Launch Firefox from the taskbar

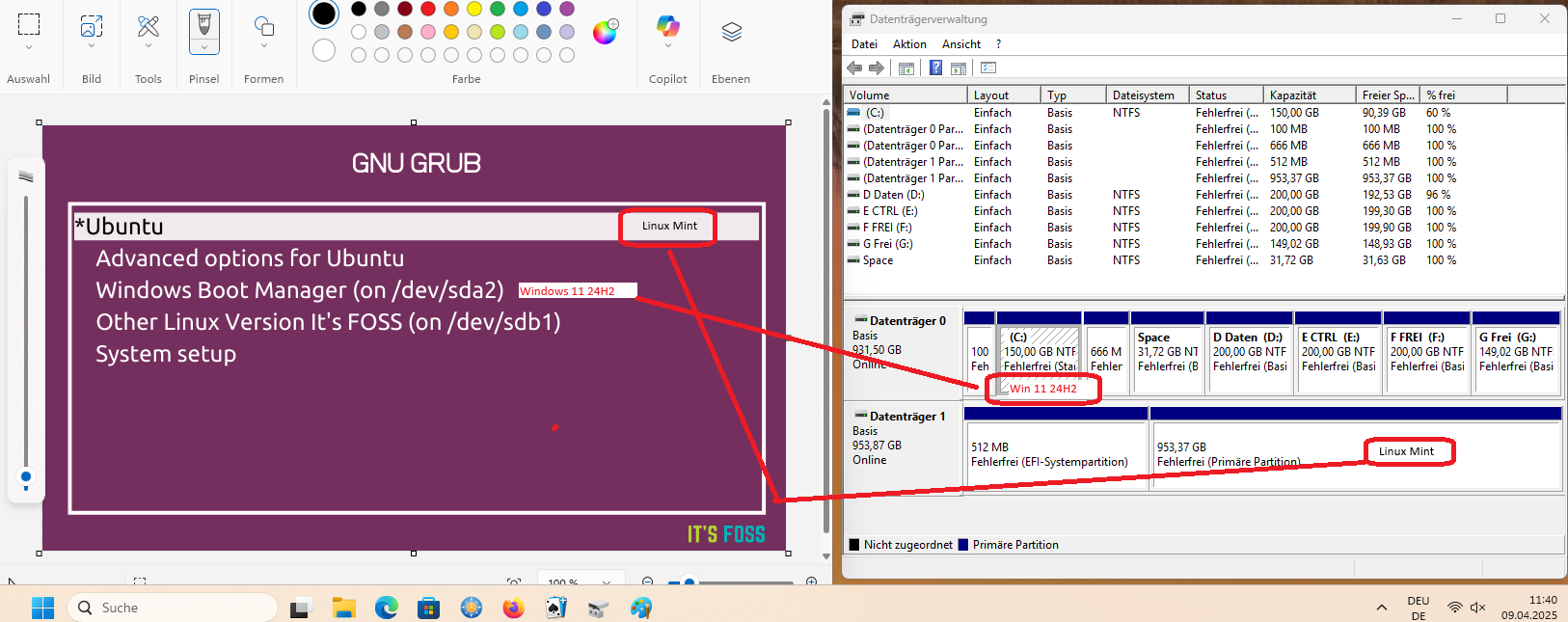coord(513,608)
